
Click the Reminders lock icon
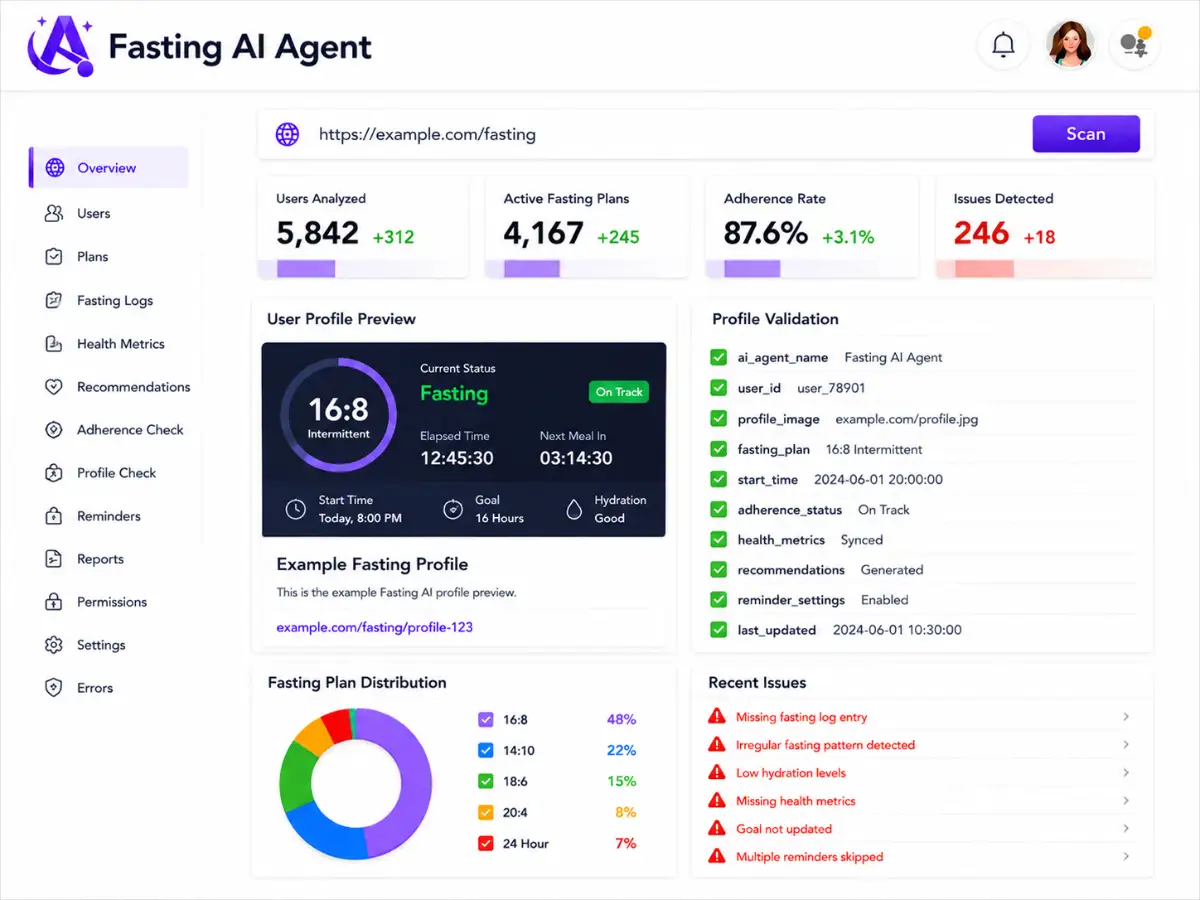tap(54, 516)
